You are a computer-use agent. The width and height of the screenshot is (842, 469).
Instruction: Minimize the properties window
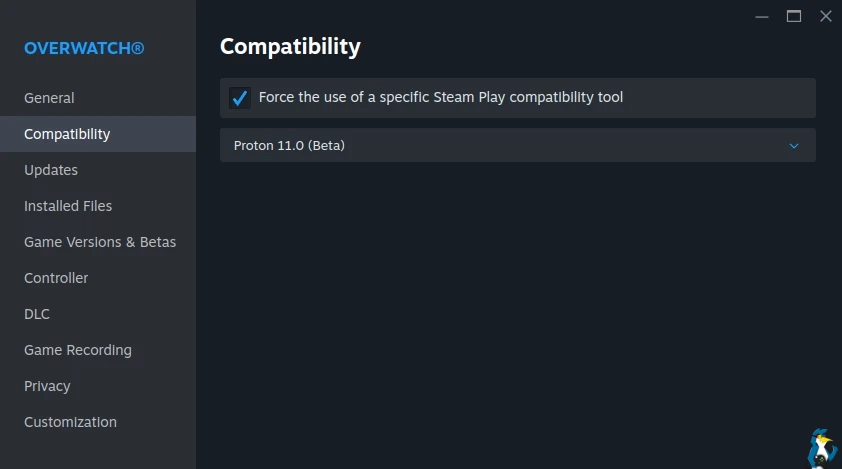(x=762, y=16)
